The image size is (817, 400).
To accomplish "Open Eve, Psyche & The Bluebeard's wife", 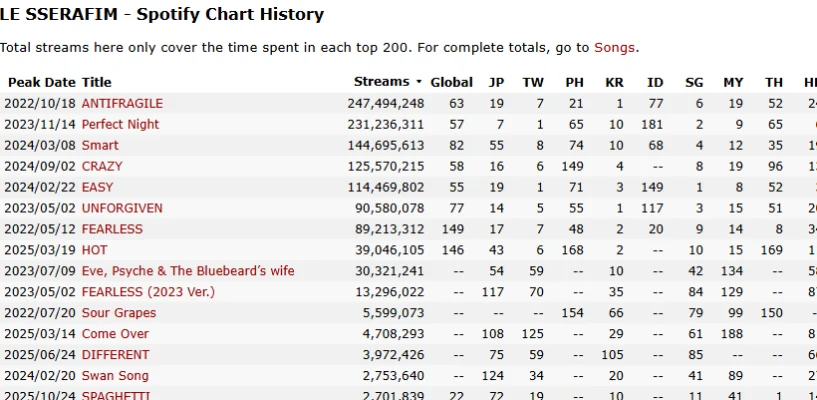I will click(x=188, y=271).
